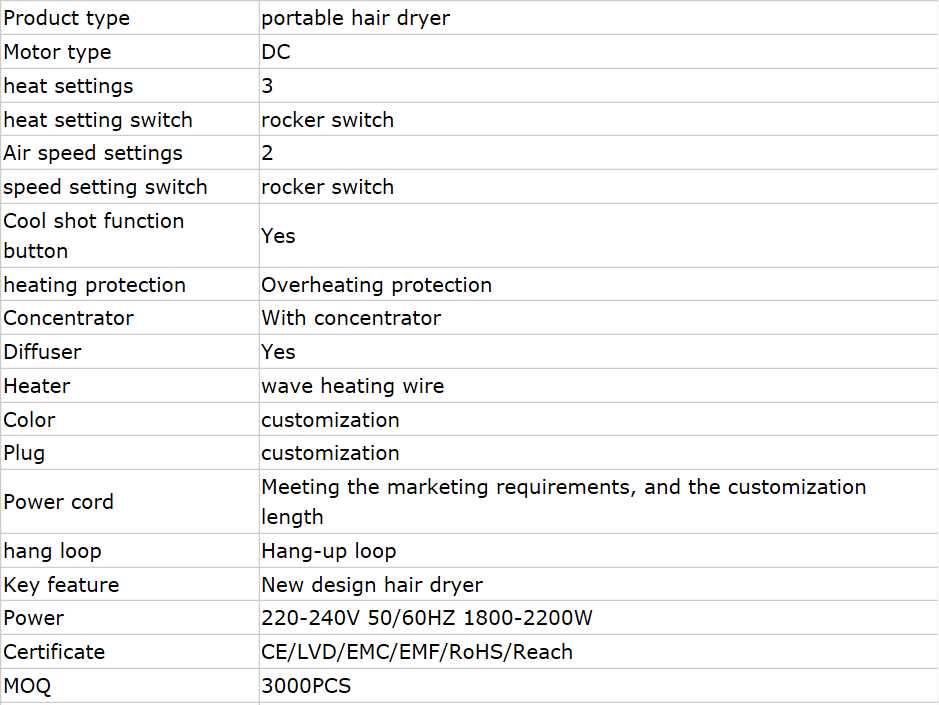Click the 'wave heating wire' value
939x705 pixels.
tap(352, 386)
